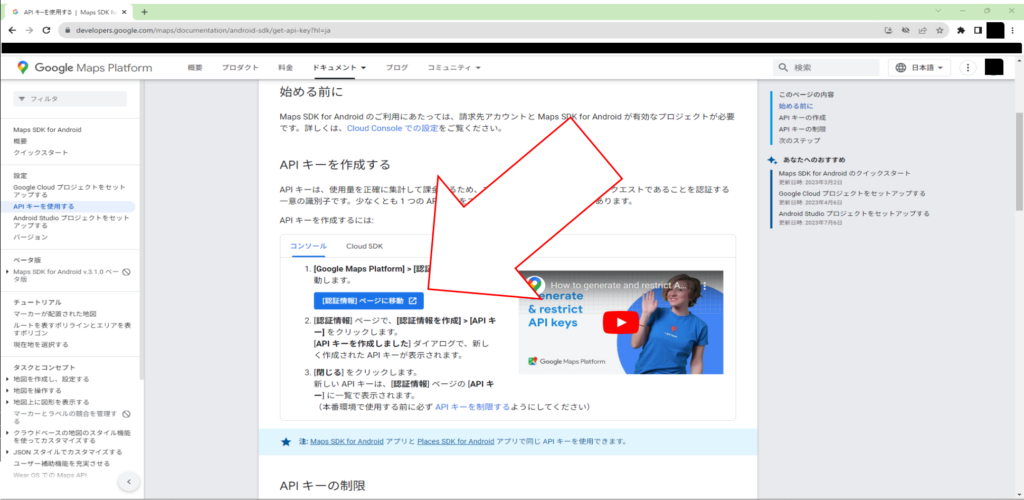Open recommended Android Studio プロジェクトをセットアップする
Image resolution: width=1024 pixels, height=500 pixels.
(854, 214)
